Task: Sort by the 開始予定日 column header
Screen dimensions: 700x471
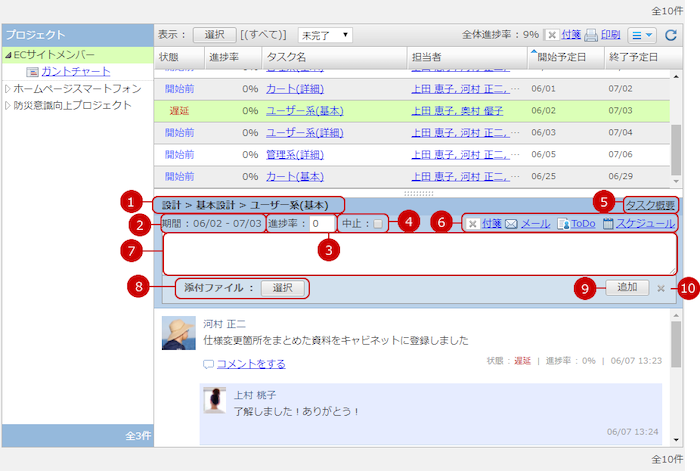Action: pos(562,57)
